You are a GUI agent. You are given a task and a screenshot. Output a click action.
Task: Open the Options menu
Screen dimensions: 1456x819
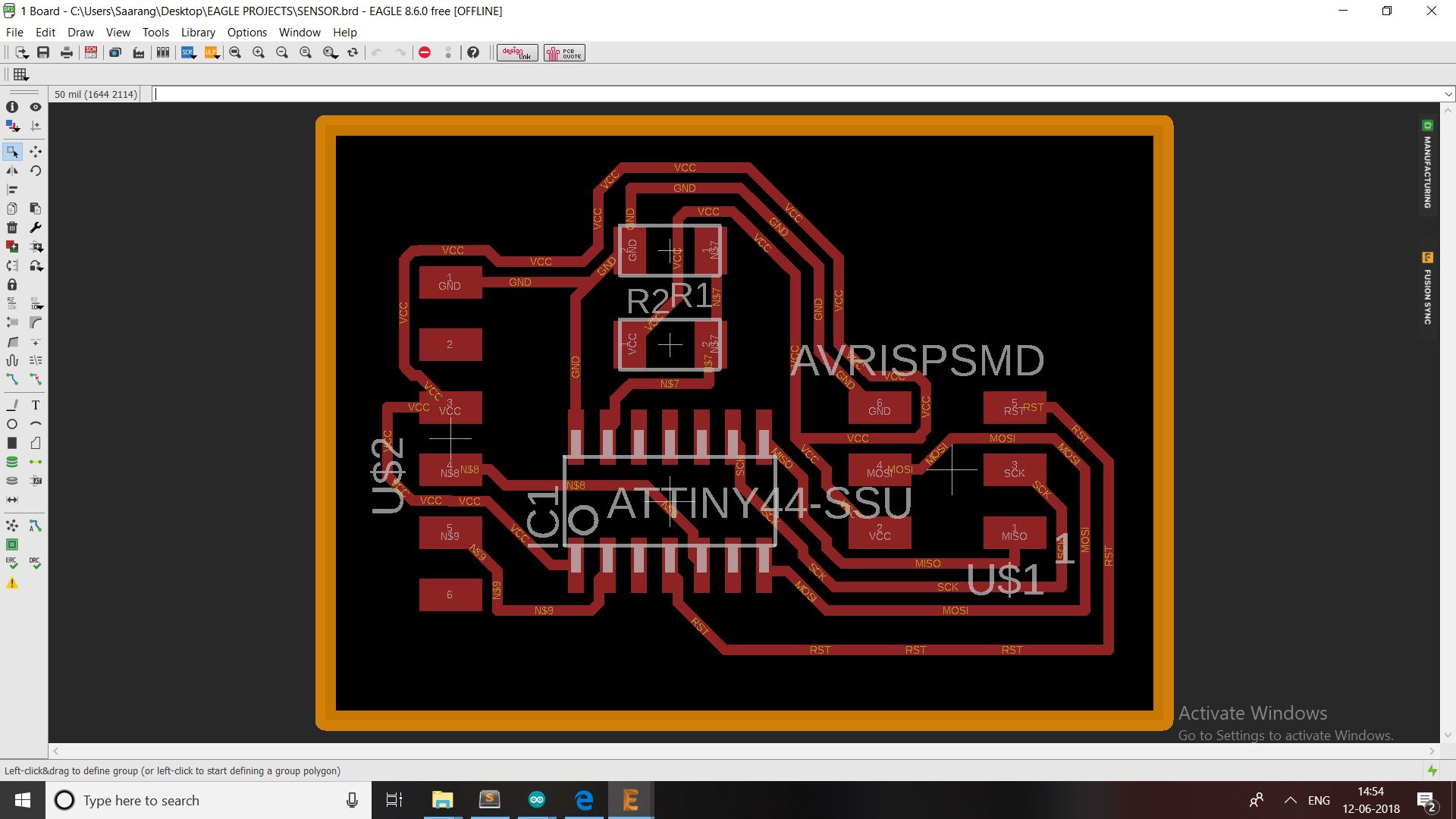point(247,32)
